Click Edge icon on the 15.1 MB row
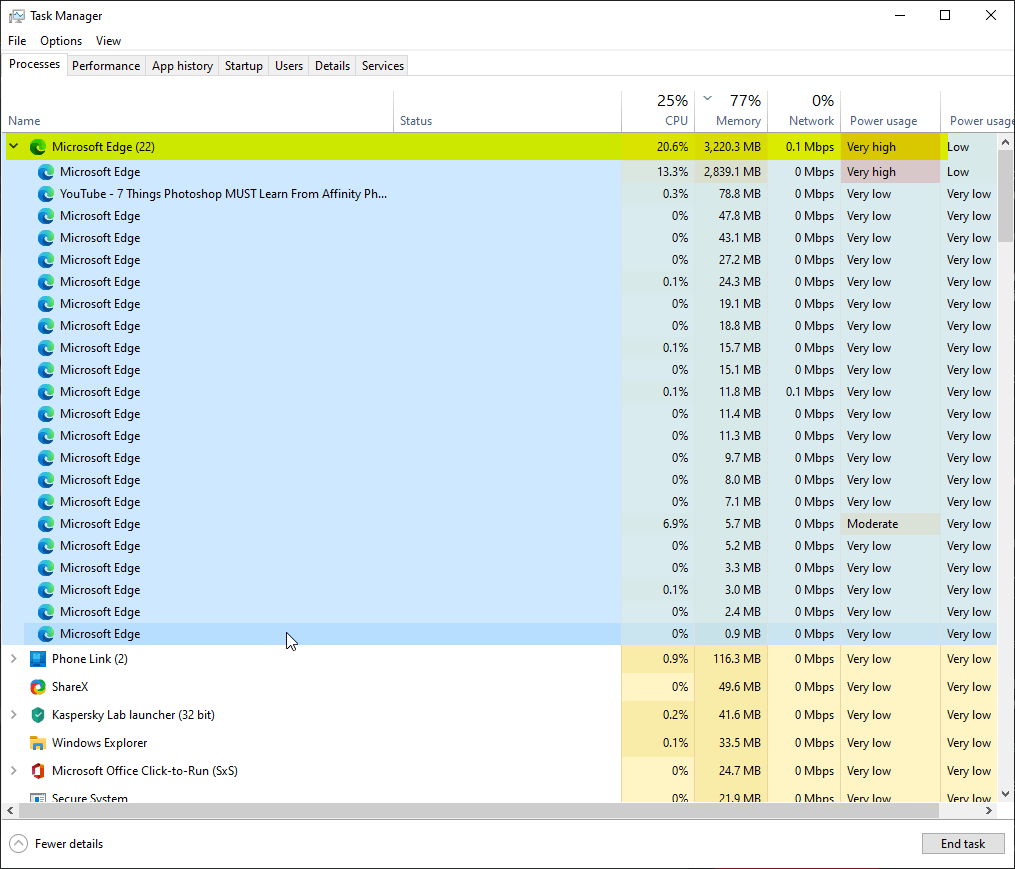 [45, 370]
